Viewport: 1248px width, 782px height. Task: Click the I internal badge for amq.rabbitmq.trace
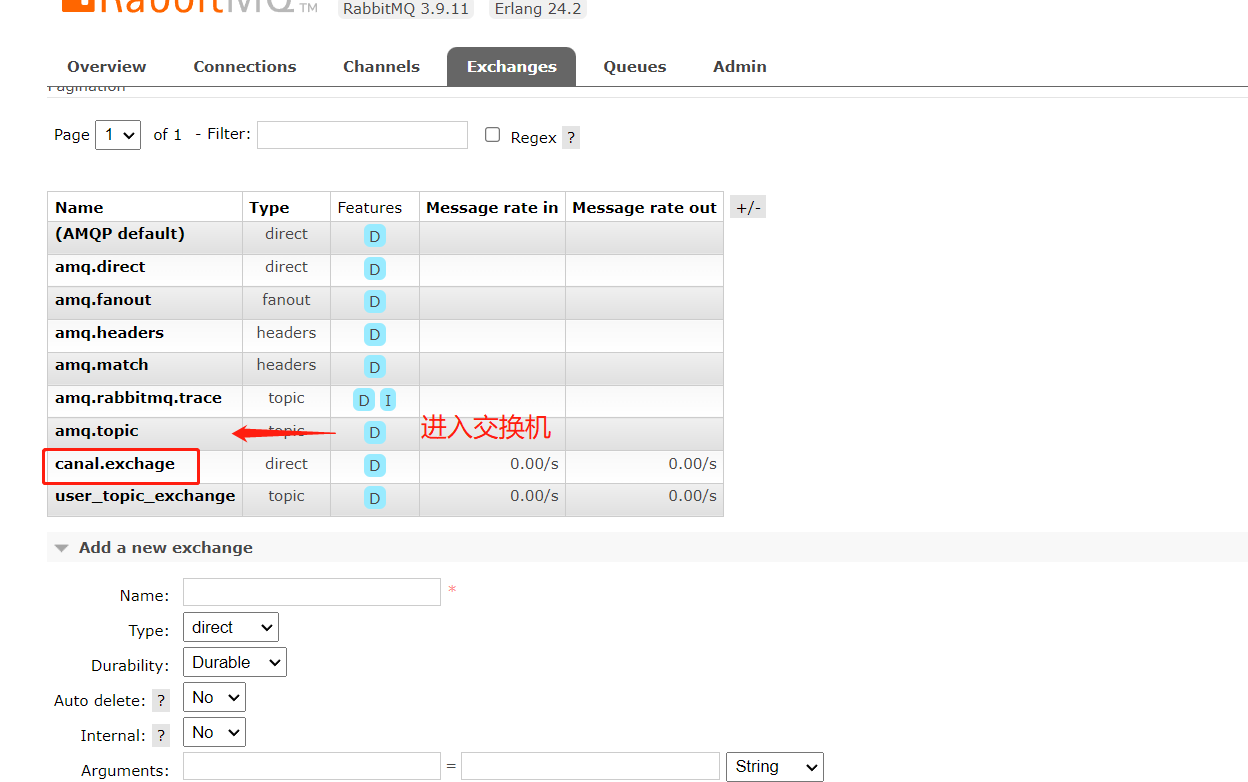coord(388,400)
